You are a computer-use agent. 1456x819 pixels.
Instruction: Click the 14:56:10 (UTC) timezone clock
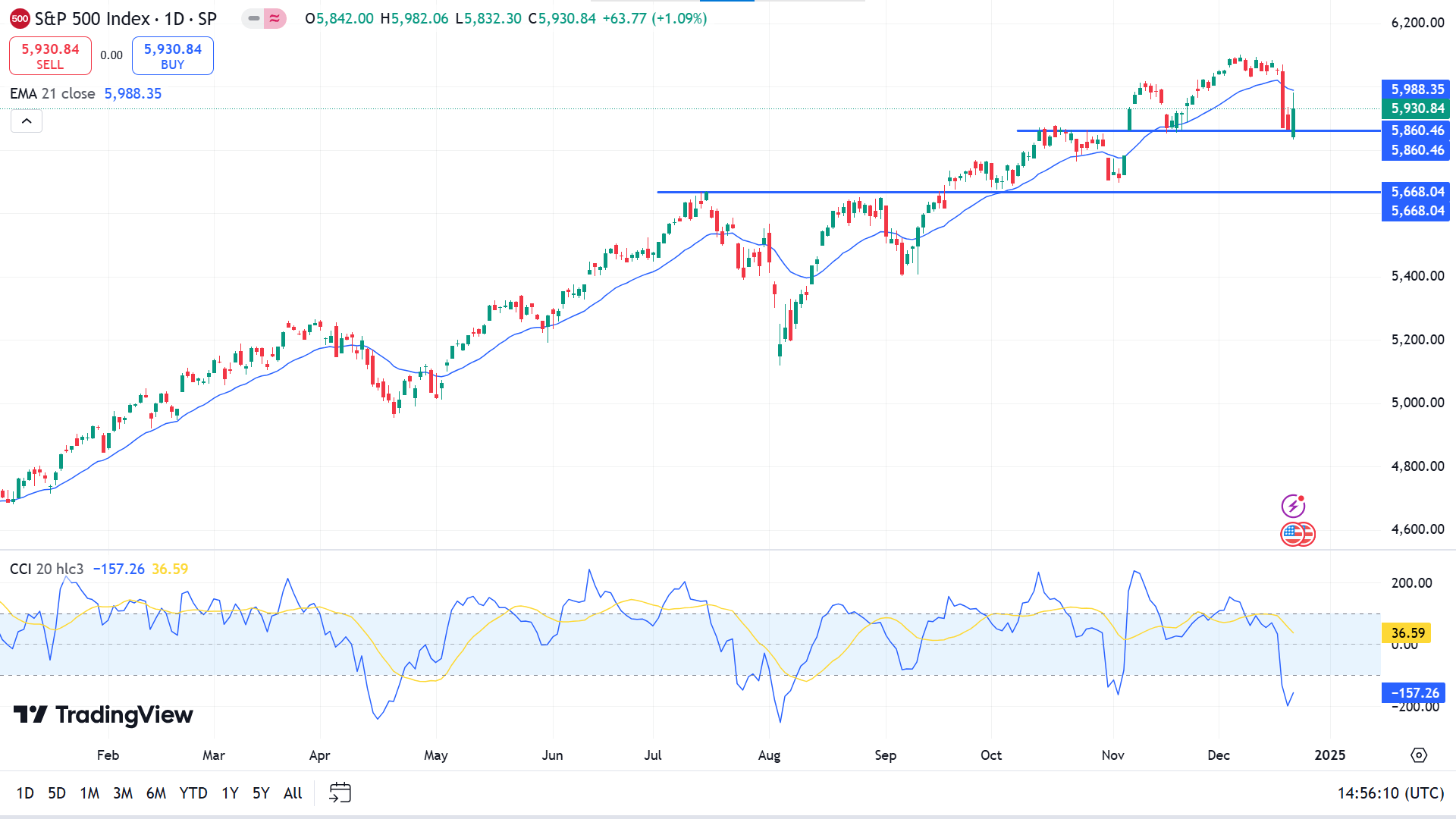click(x=1390, y=793)
